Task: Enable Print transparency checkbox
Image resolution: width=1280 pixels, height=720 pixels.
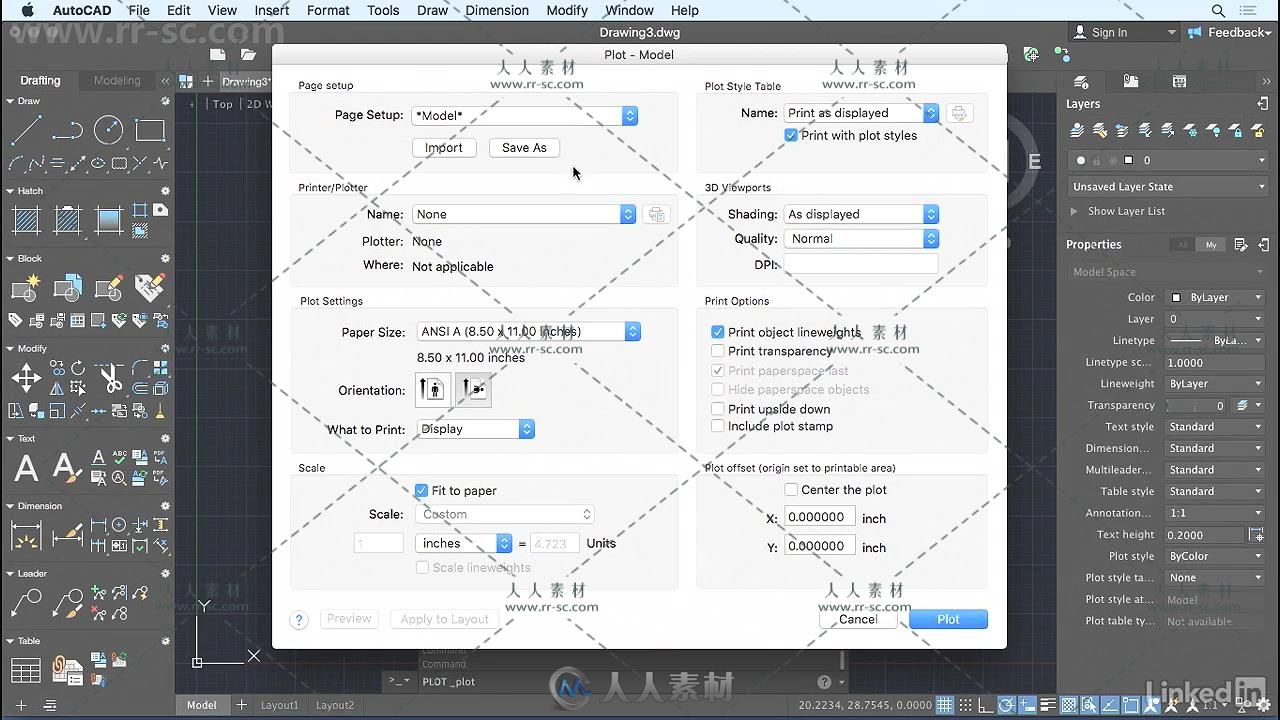Action: [x=717, y=351]
